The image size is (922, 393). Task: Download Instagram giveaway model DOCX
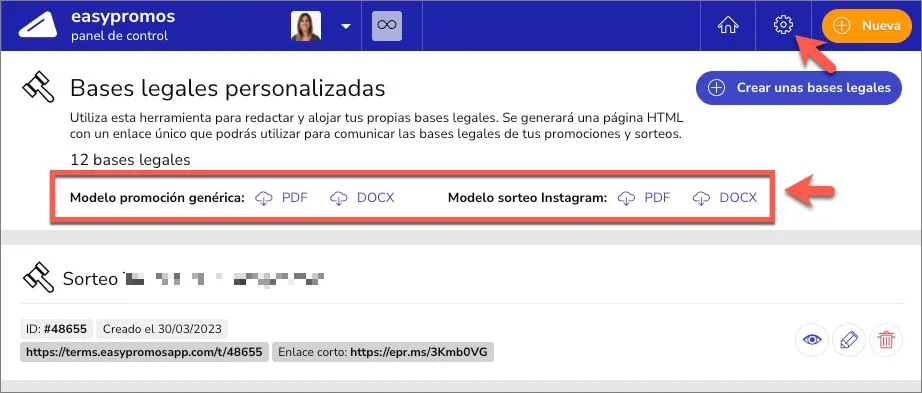click(724, 198)
